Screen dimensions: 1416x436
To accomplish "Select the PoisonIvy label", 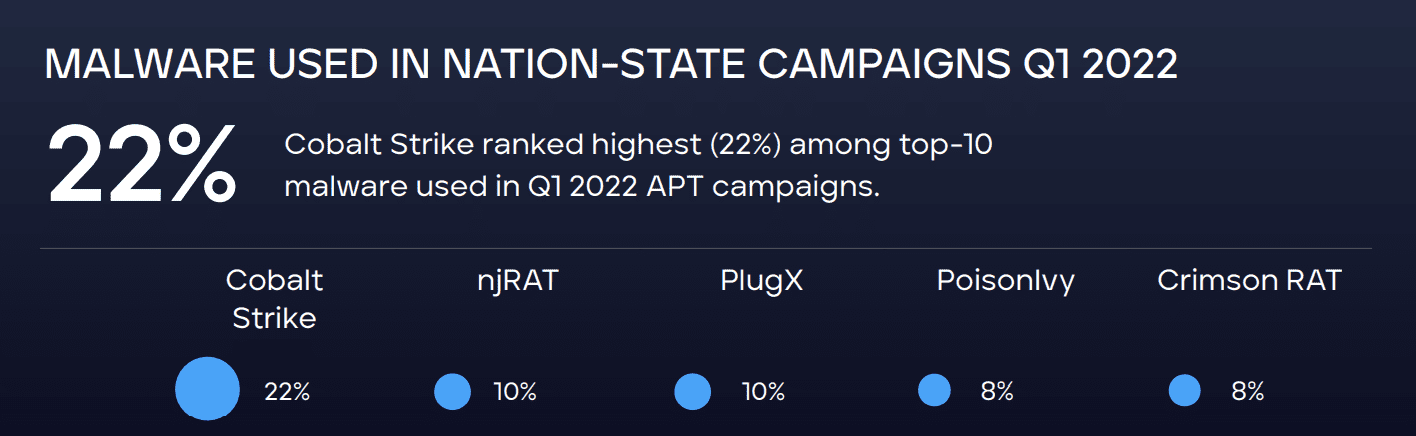I will [x=1005, y=281].
